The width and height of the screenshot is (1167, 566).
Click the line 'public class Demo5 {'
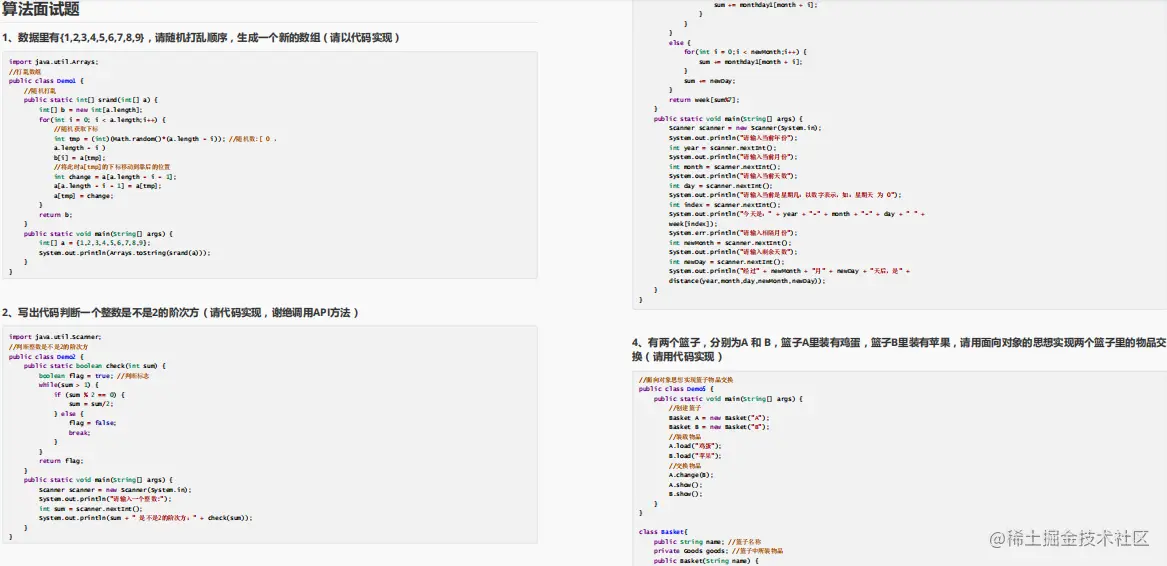point(677,389)
